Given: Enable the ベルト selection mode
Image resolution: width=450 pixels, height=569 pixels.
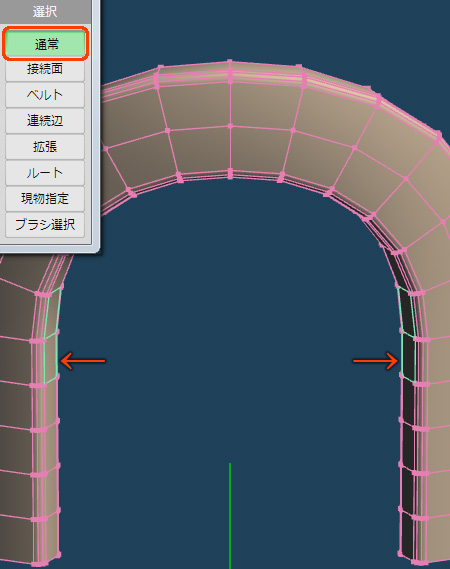Looking at the screenshot, I should pos(45,95).
